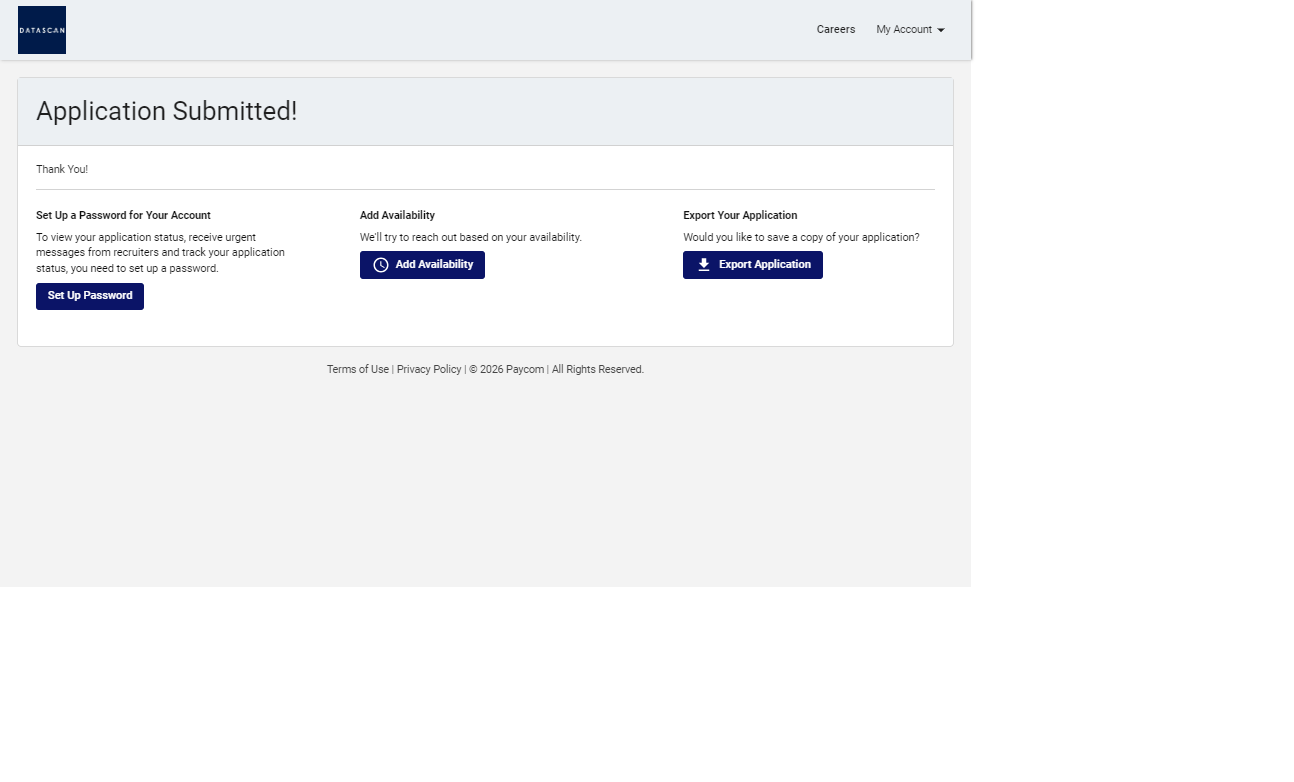Screen dimensions: 1294x782
Task: Expand the My Account caret arrow
Action: tap(941, 30)
